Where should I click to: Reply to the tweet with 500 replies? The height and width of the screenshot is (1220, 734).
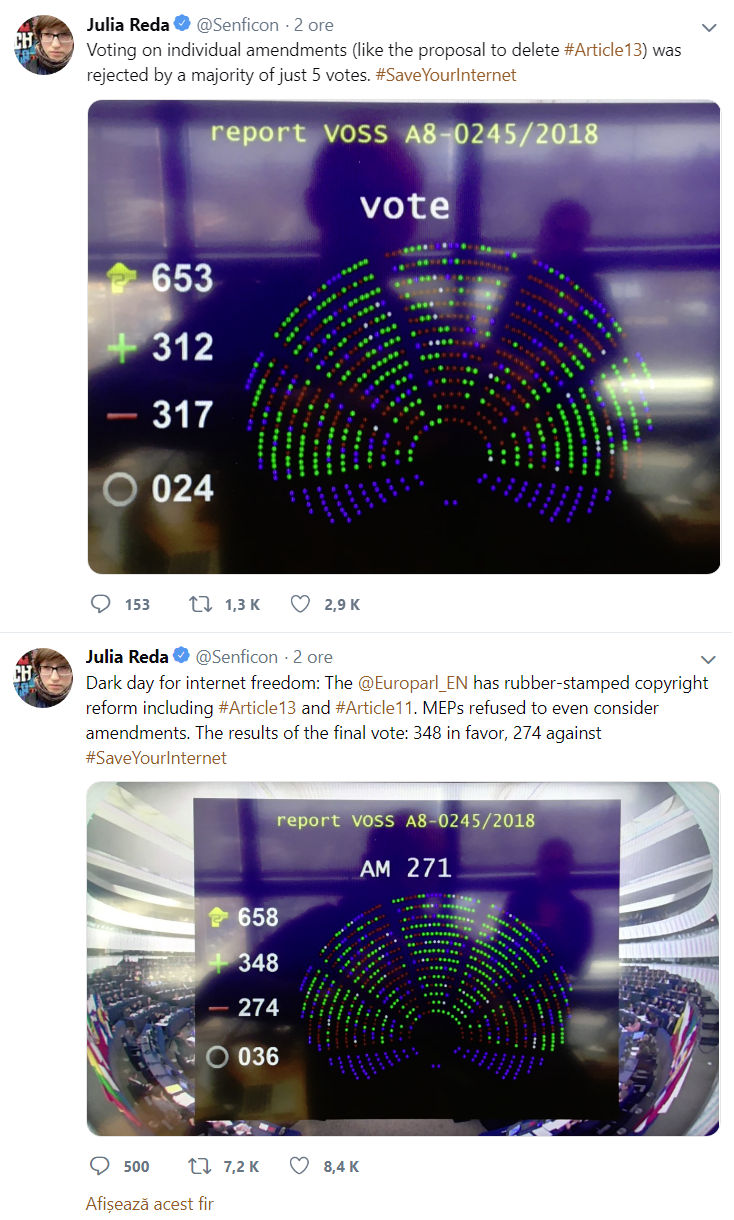[x=100, y=1166]
